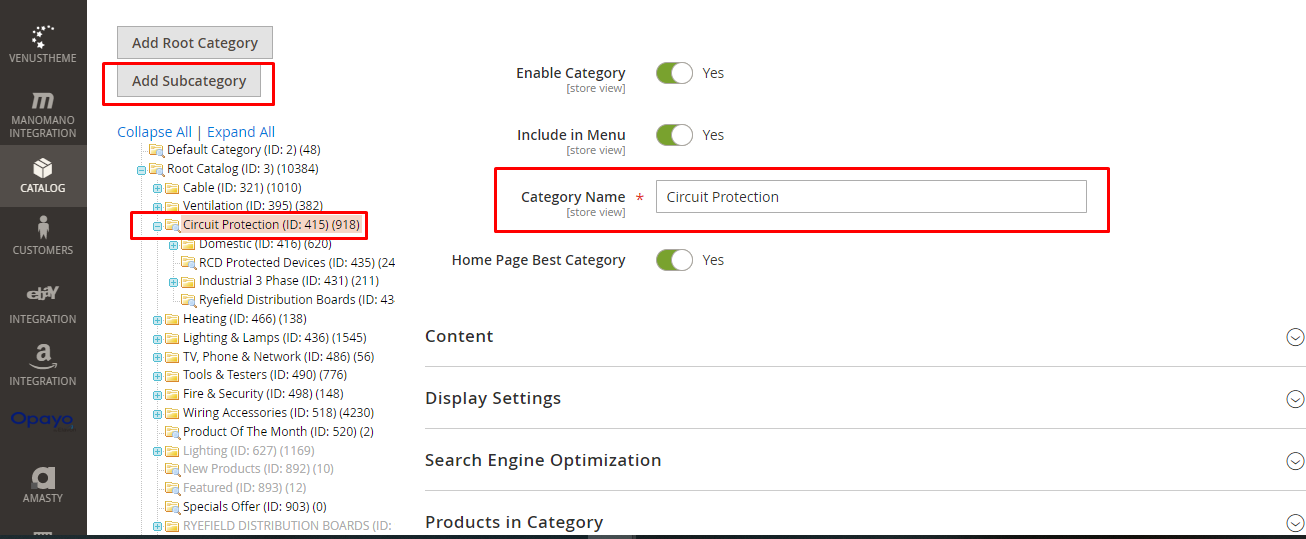This screenshot has width=1306, height=539.
Task: Expand the Display Settings section
Action: tap(865, 398)
